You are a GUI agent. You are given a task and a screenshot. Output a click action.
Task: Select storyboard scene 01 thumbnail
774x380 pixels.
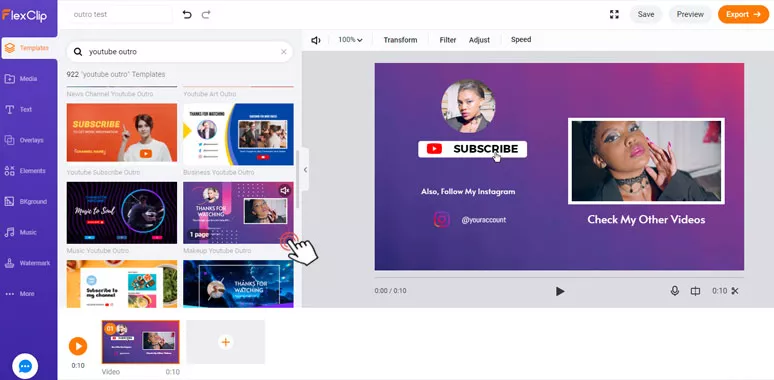pyautogui.click(x=141, y=342)
